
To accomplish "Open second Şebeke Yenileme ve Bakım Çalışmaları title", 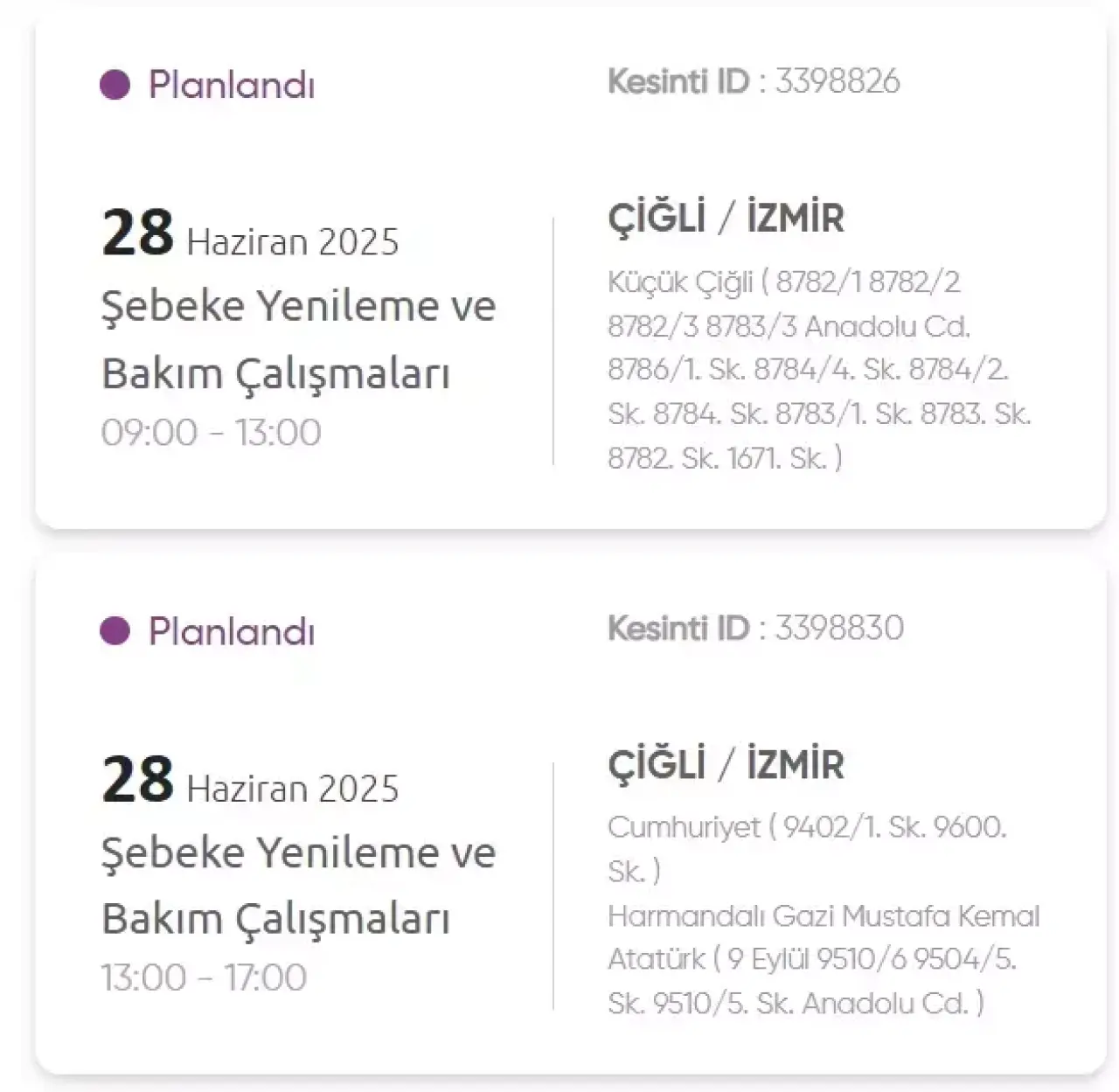I will coord(298,885).
